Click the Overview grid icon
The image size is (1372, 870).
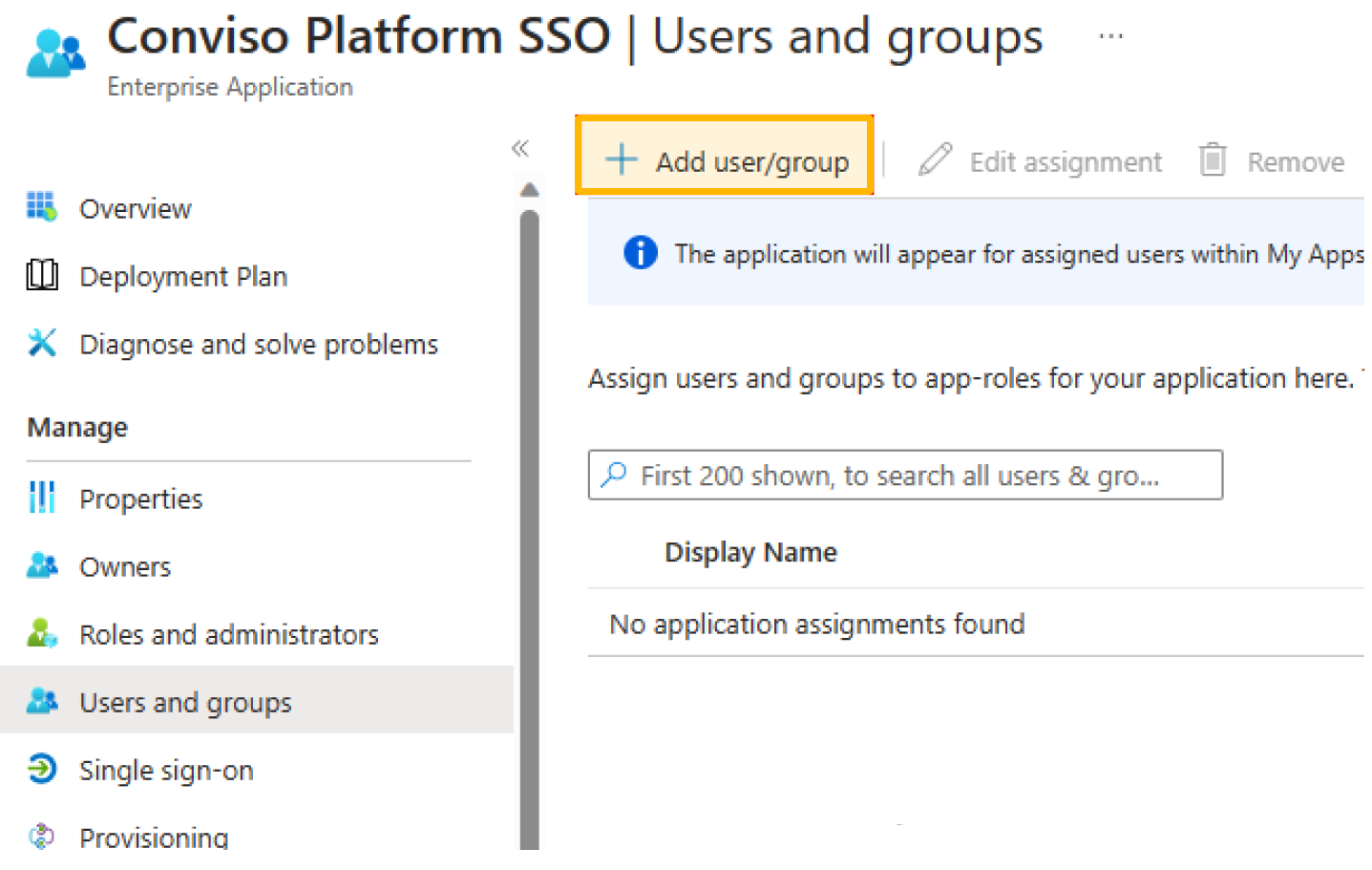pyautogui.click(x=41, y=206)
